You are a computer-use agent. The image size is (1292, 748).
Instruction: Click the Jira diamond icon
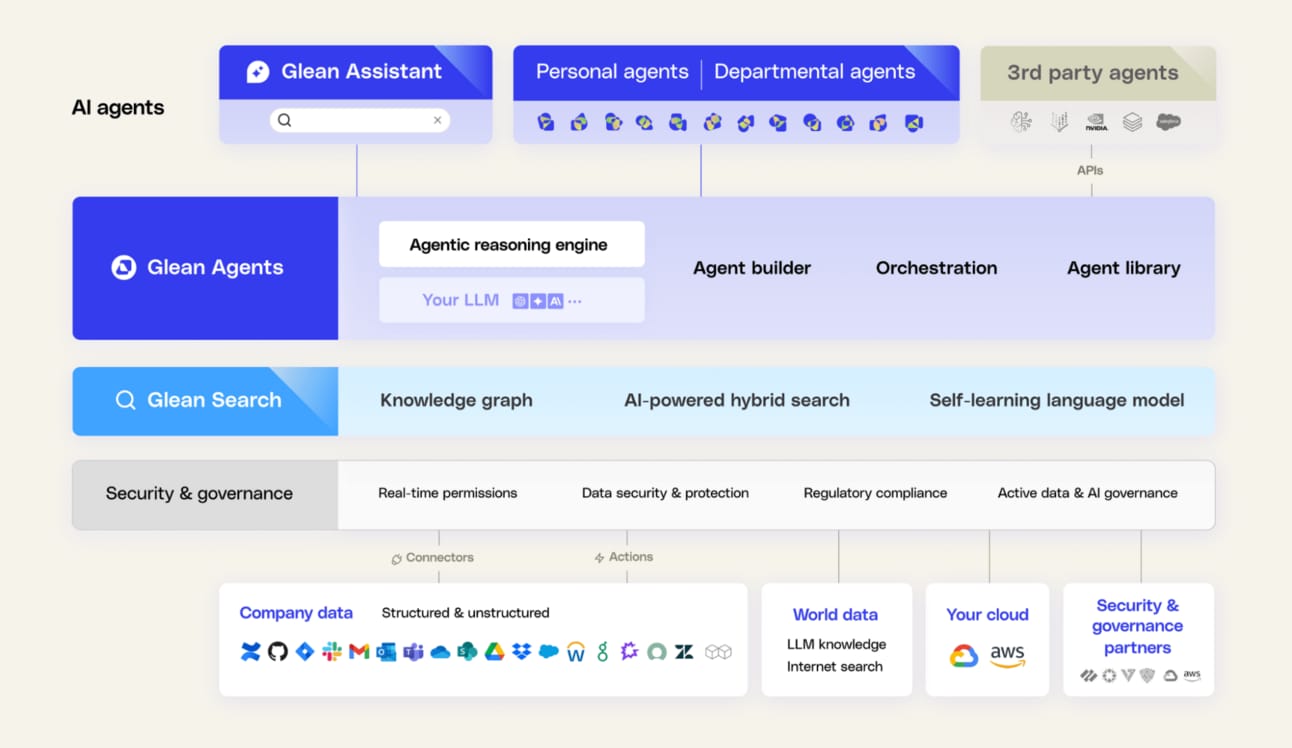(305, 652)
